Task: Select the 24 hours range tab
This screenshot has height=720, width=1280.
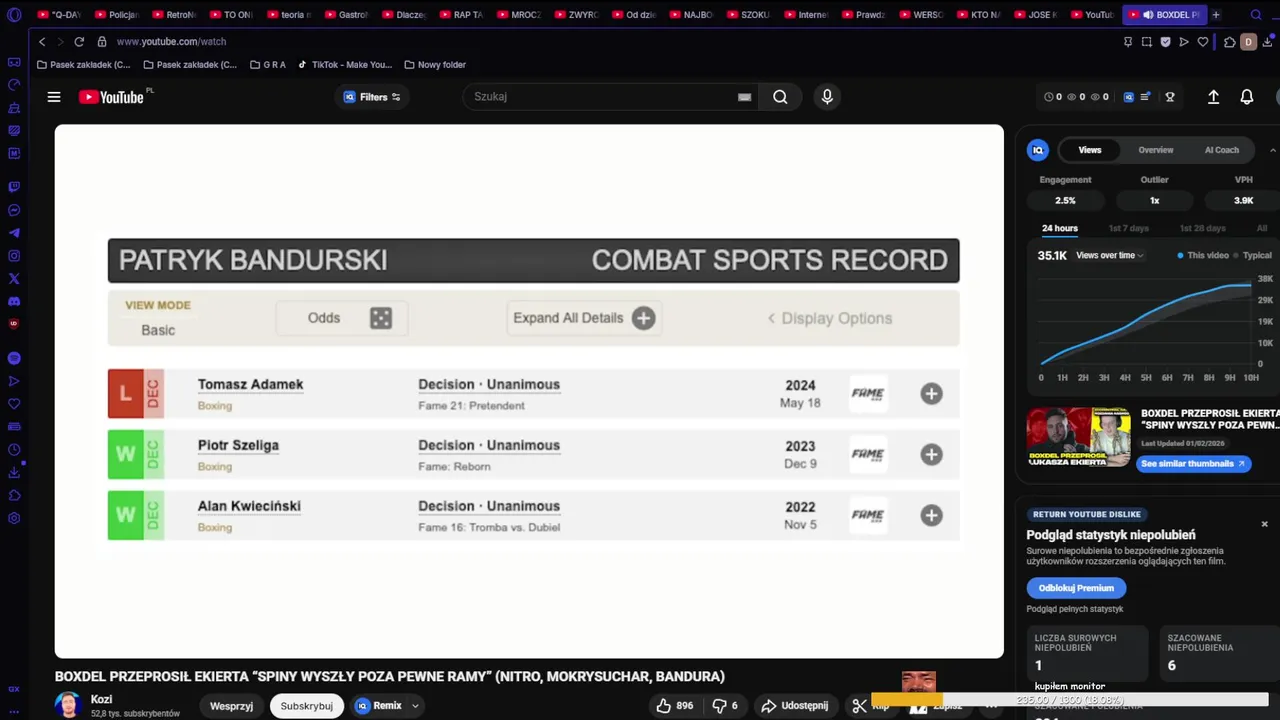Action: coord(1060,228)
